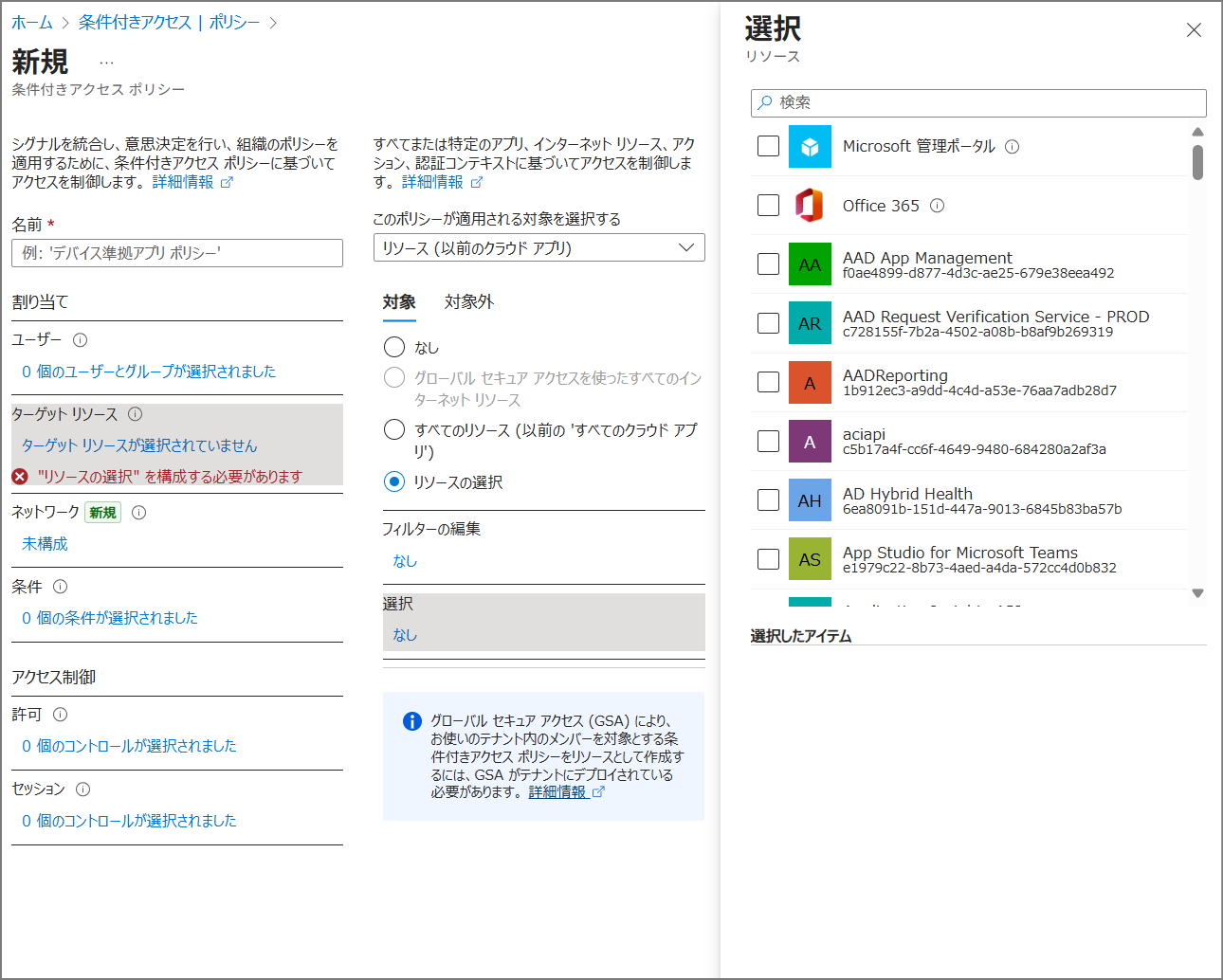Click the info icon beside ユーザー
The height and width of the screenshot is (980, 1223).
(81, 340)
